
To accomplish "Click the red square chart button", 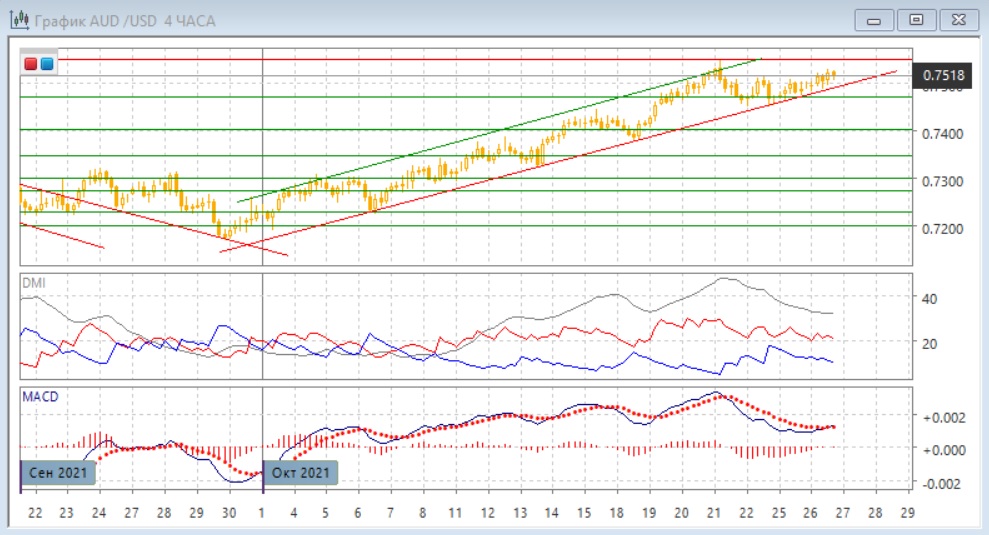I will 32,64.
